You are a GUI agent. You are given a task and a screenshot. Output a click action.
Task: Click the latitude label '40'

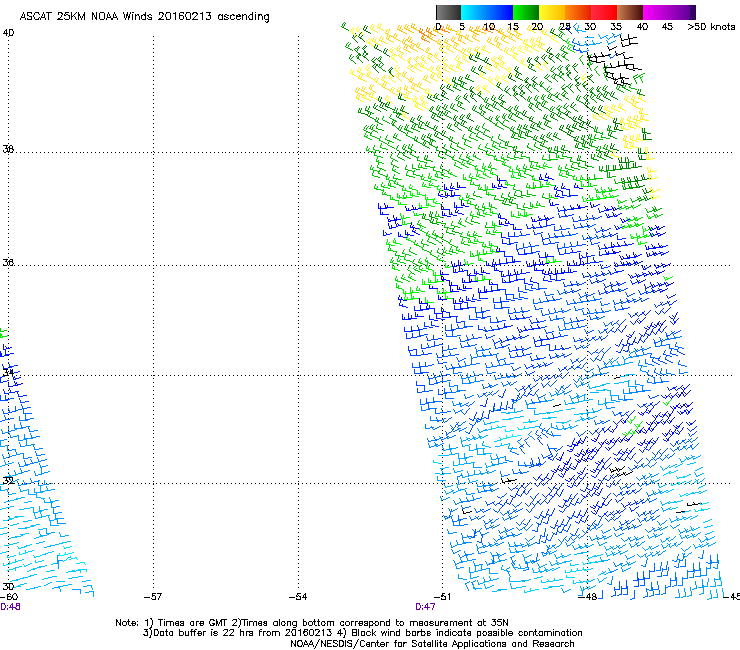[x=8, y=33]
